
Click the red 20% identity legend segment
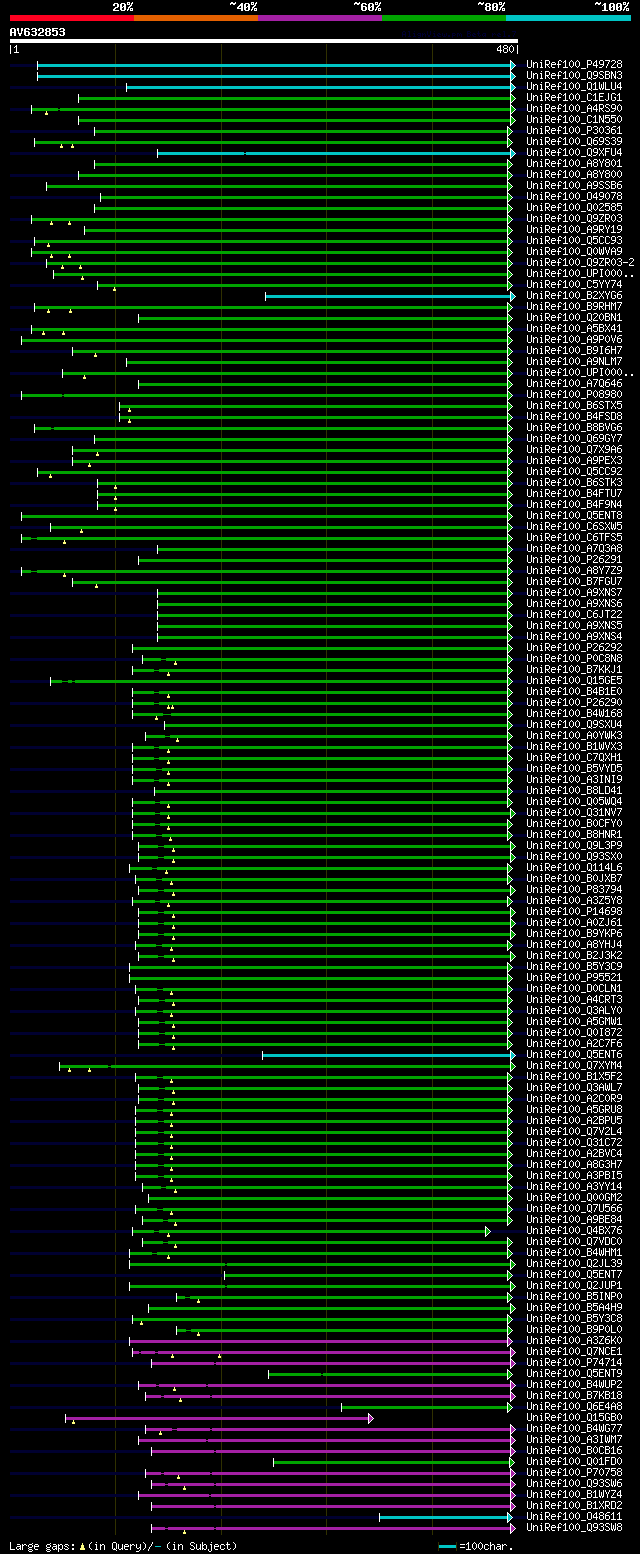(71, 18)
